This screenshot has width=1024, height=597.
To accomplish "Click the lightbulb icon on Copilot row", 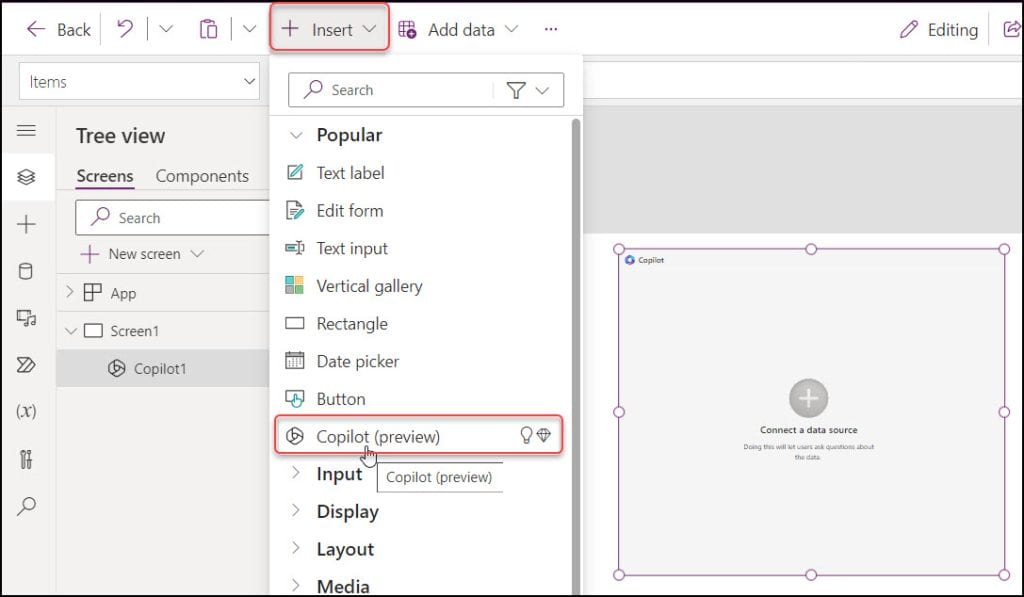I will click(526, 436).
